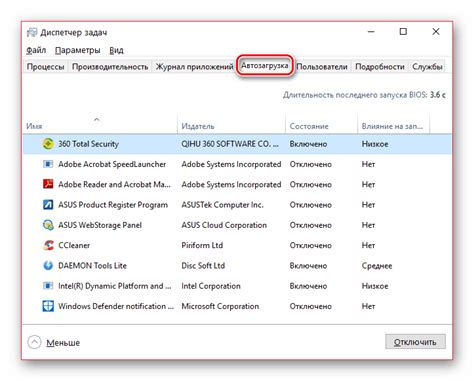Click publisher ASUSTek Computer Inc.

(x=222, y=205)
